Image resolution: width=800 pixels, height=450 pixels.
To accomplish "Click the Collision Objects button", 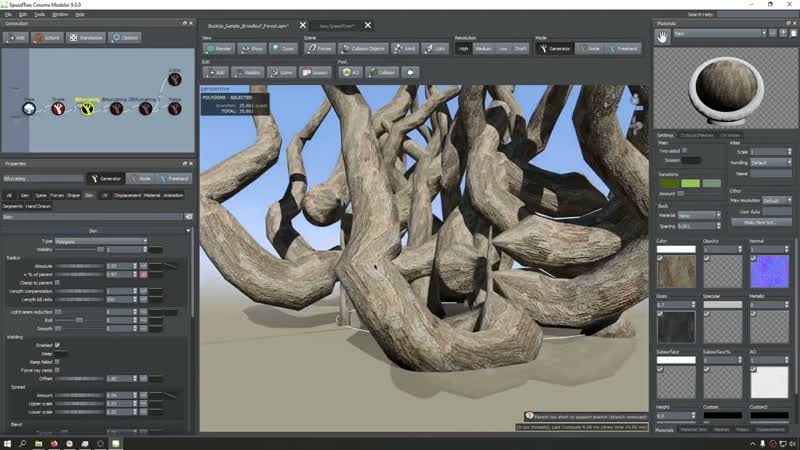I will (x=363, y=48).
